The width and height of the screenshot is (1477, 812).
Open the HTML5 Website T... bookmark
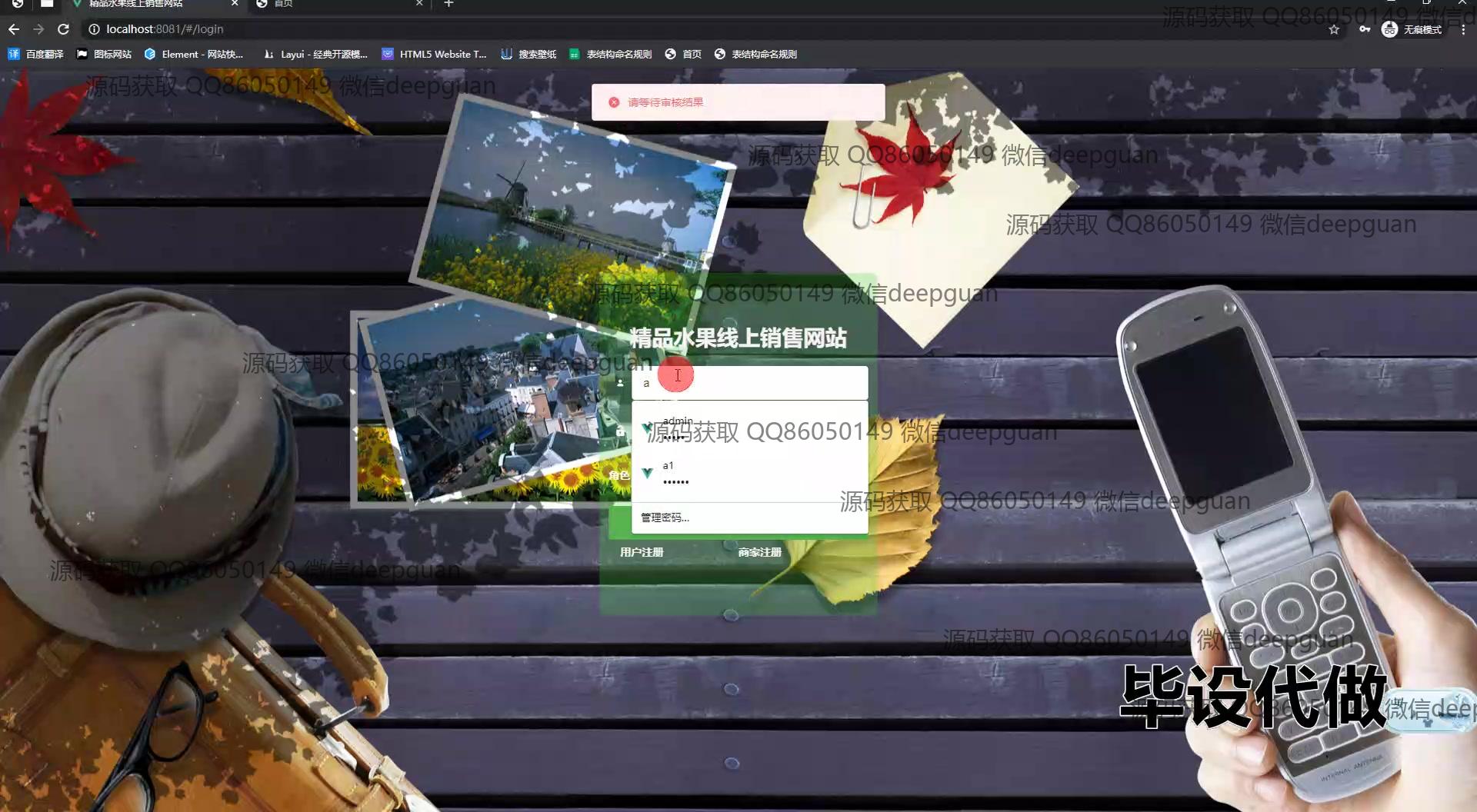434,54
